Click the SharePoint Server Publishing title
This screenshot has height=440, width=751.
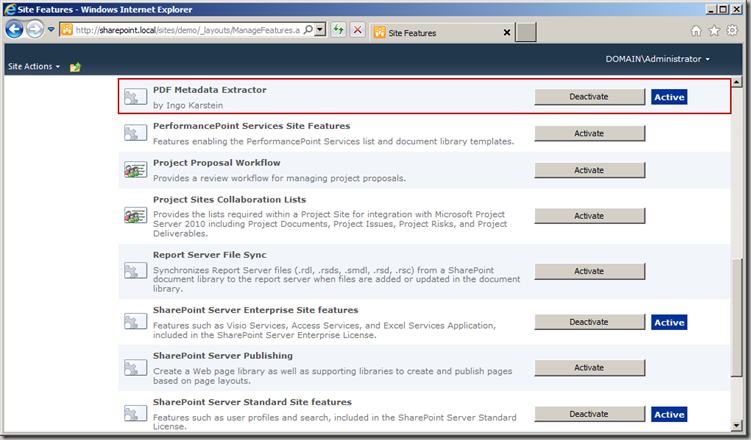(223, 356)
